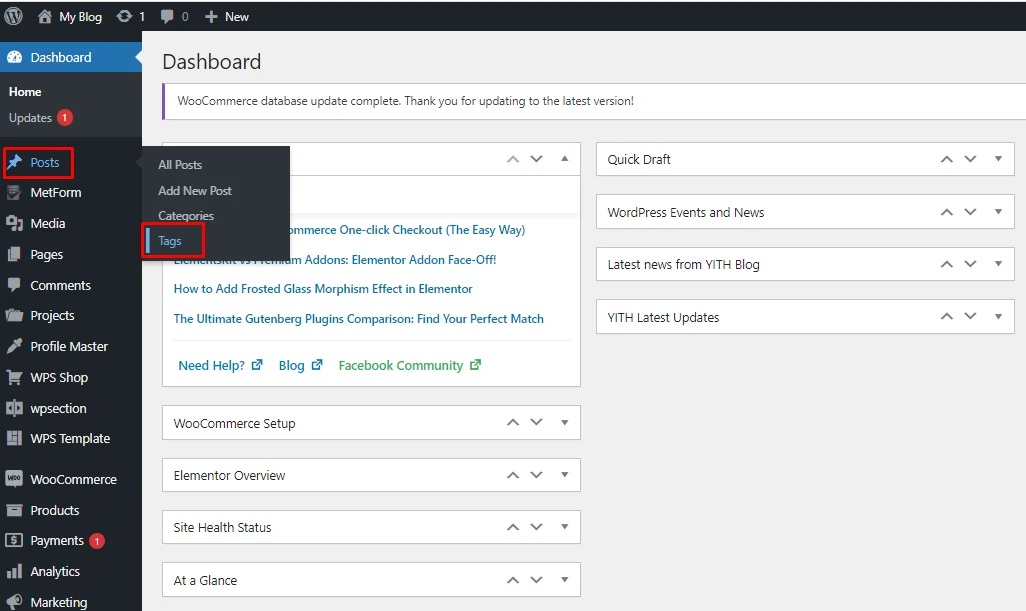Click the Profile Master sidebar icon
The height and width of the screenshot is (611, 1026).
pyautogui.click(x=14, y=346)
